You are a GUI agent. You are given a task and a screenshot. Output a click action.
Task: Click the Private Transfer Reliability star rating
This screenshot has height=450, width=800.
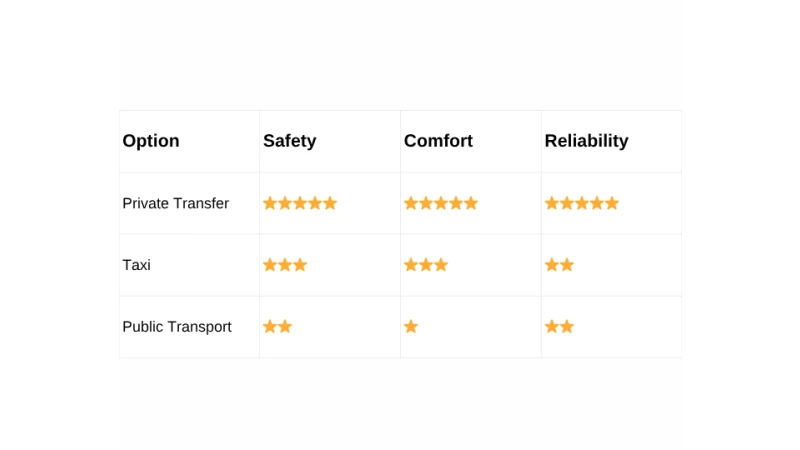click(x=582, y=203)
